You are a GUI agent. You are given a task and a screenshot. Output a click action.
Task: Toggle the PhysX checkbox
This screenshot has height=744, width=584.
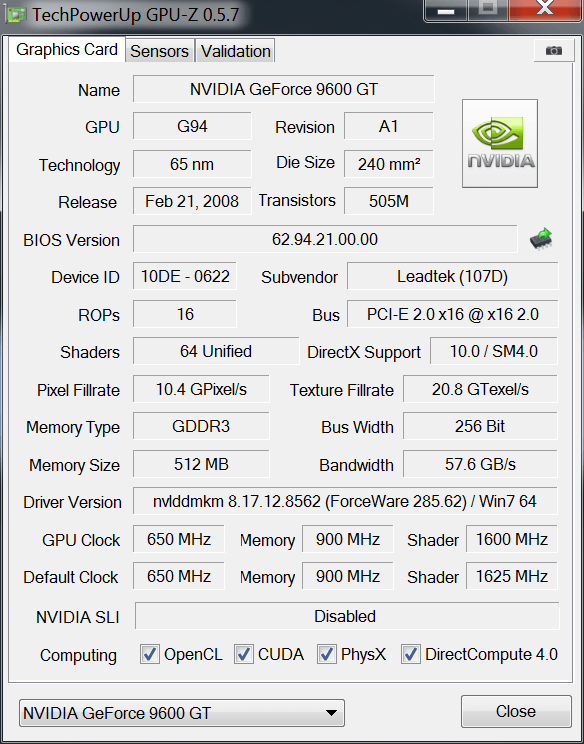[327, 654]
